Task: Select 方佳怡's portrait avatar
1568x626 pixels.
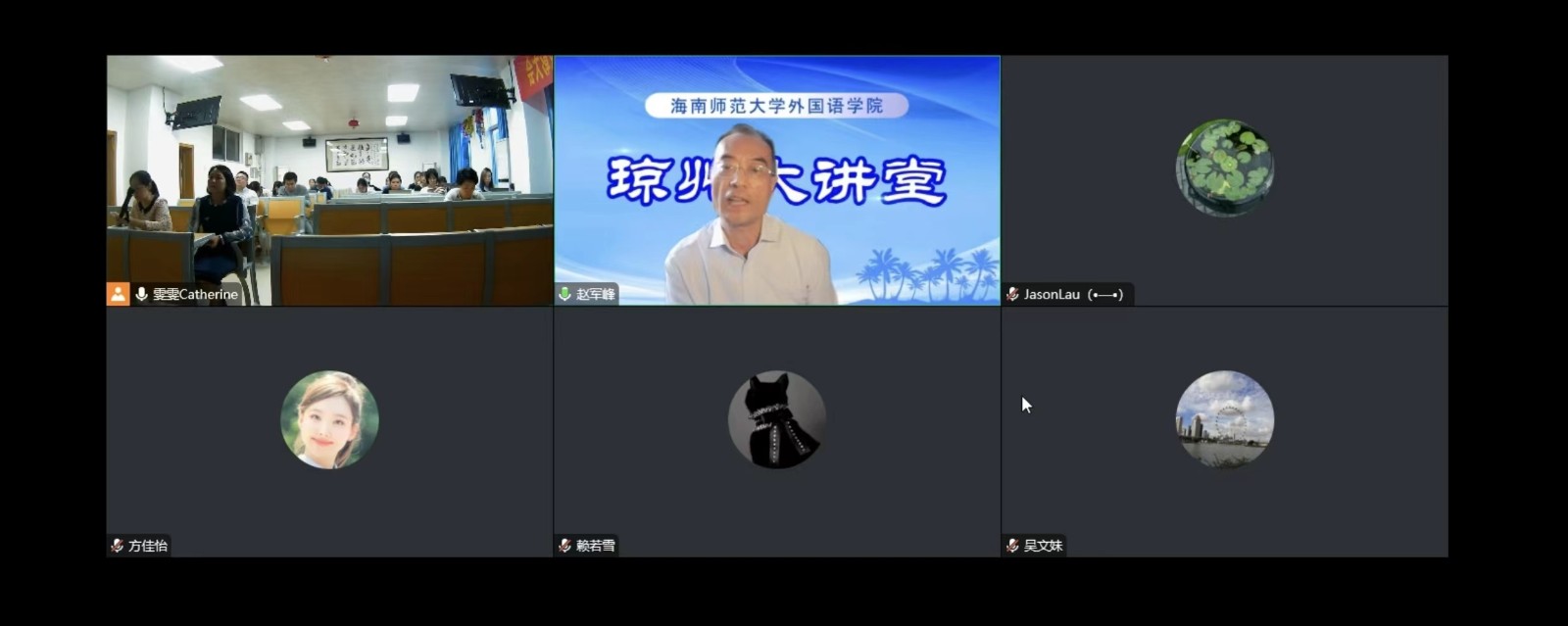Action: click(329, 419)
